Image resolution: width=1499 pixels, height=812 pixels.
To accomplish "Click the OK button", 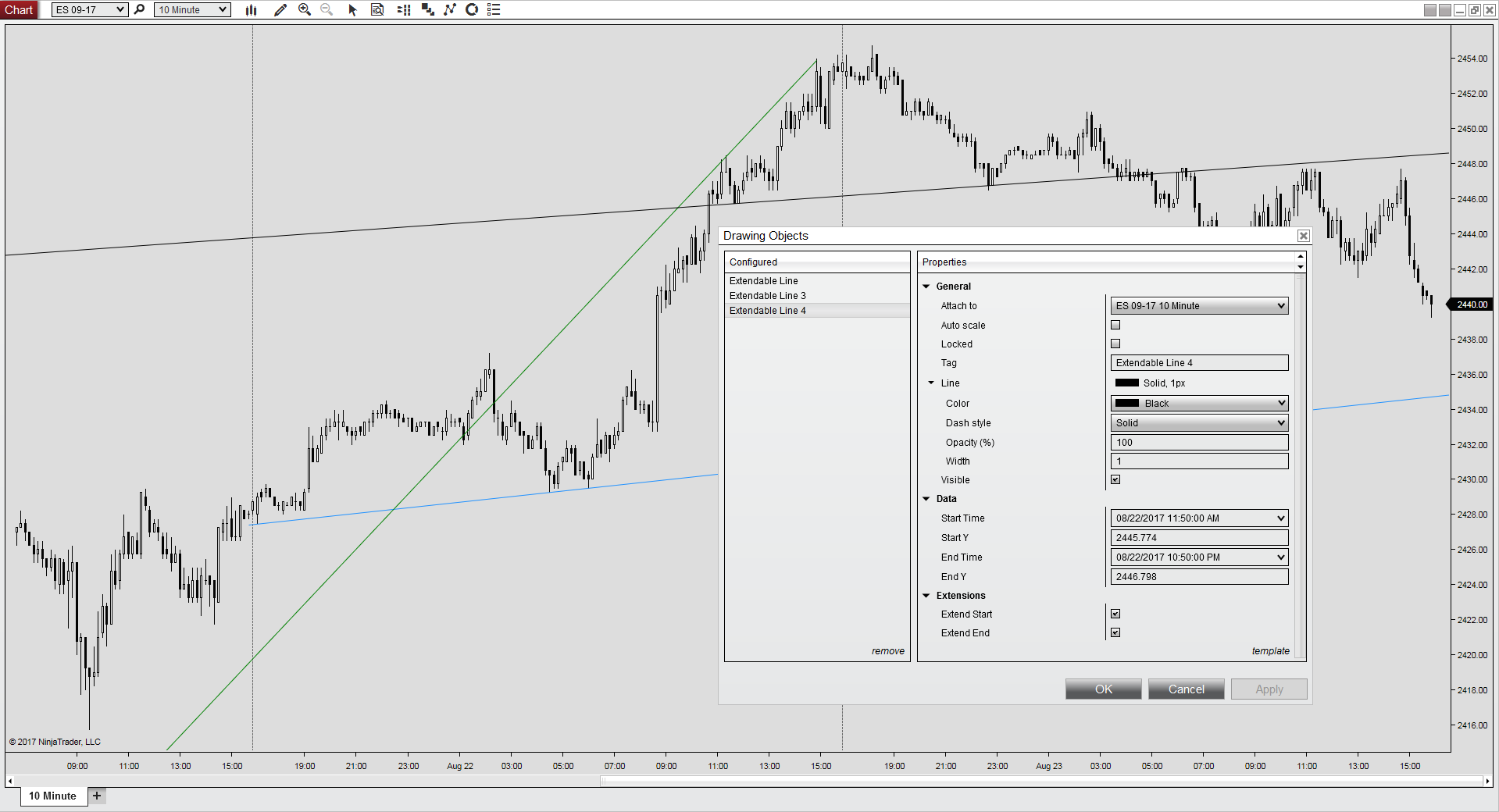I will [1103, 689].
